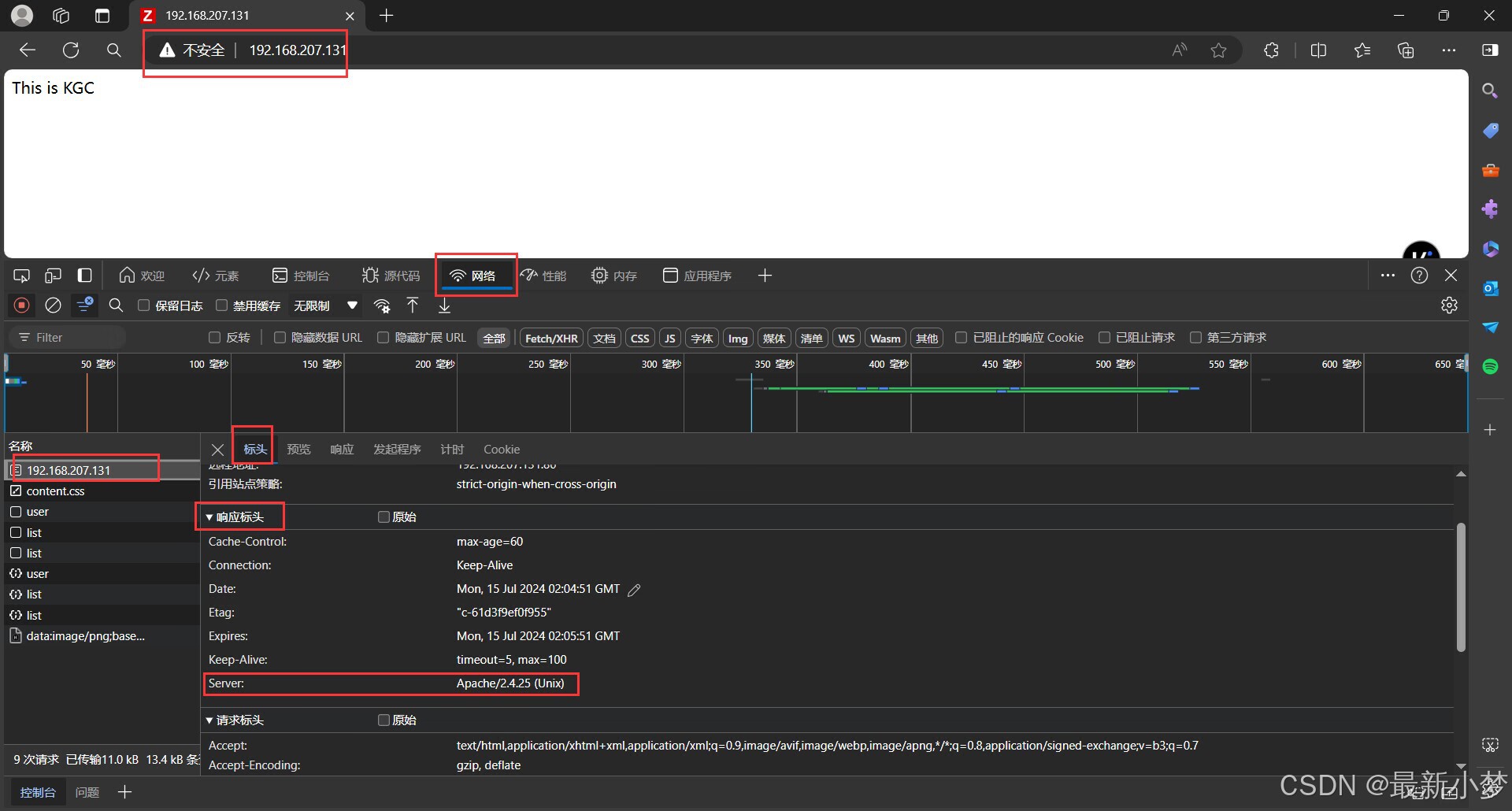
Task: Open the favorites list icon
Action: 1362,50
